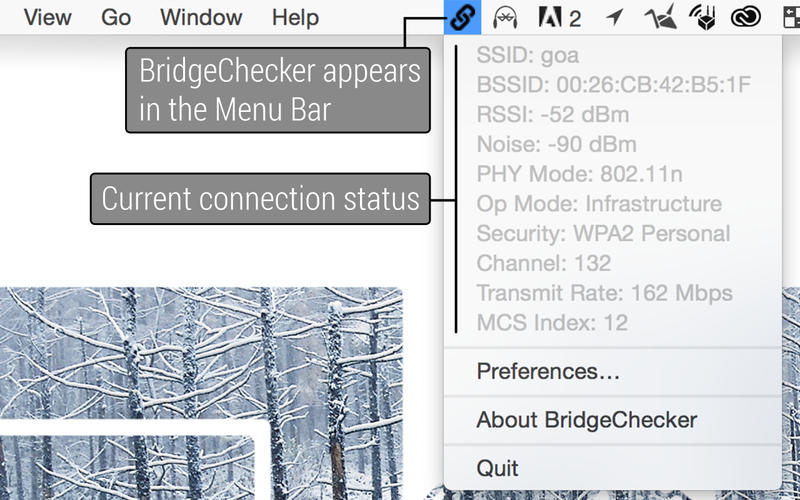Open the origami crane menu bar icon

tap(661, 17)
